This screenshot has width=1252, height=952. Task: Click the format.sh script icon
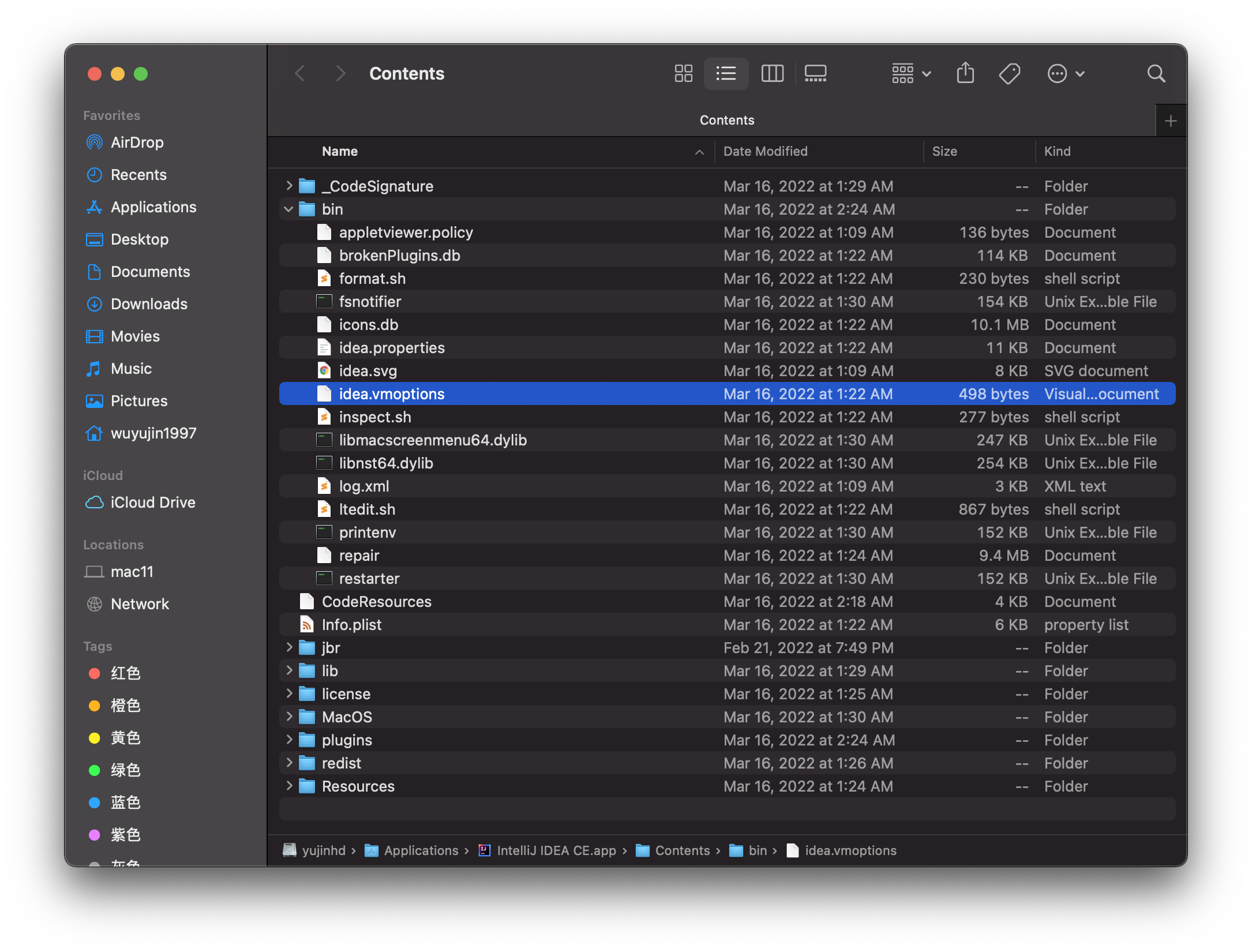coord(324,278)
